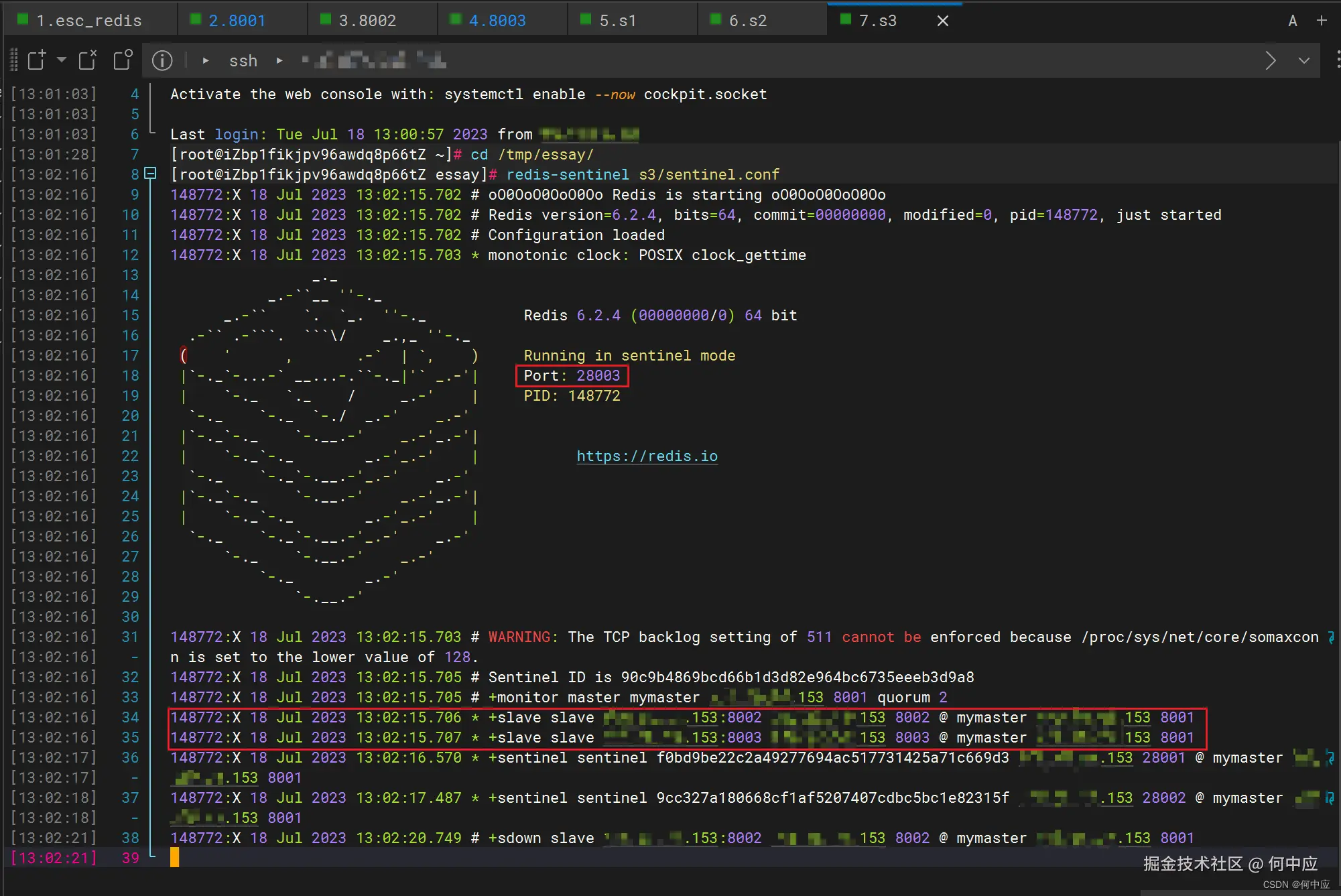The image size is (1341, 896).
Task: Click the session icon with circle badge
Action: pos(123,60)
